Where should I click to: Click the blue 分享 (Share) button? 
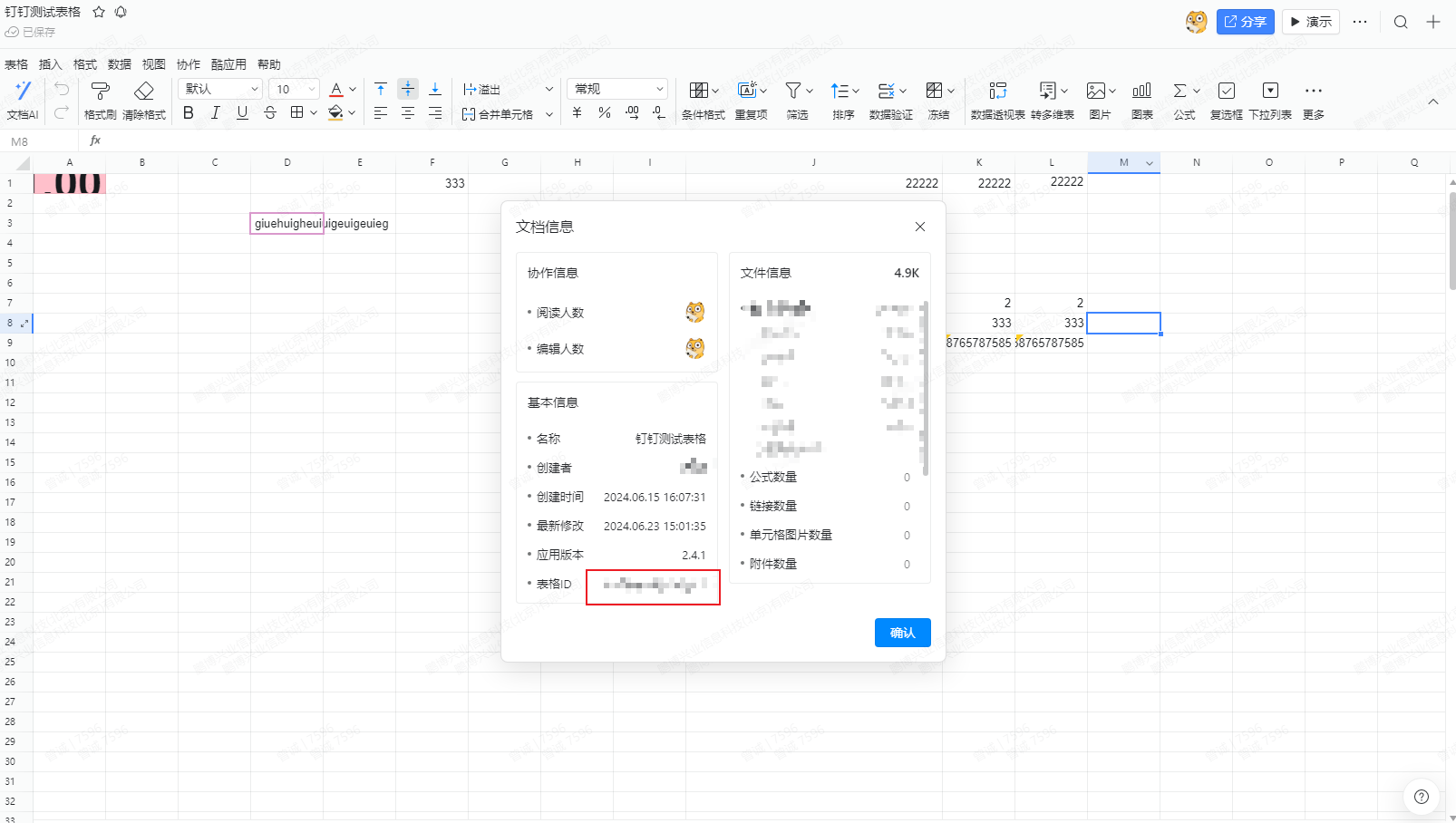point(1245,22)
